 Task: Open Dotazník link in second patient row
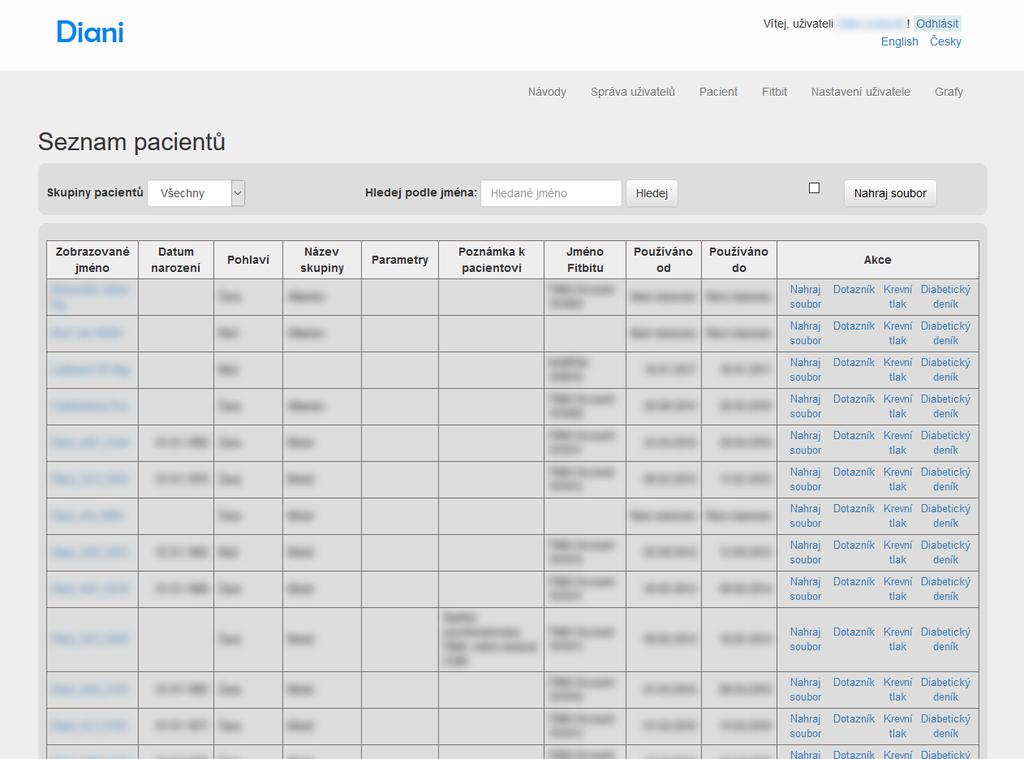(x=853, y=326)
